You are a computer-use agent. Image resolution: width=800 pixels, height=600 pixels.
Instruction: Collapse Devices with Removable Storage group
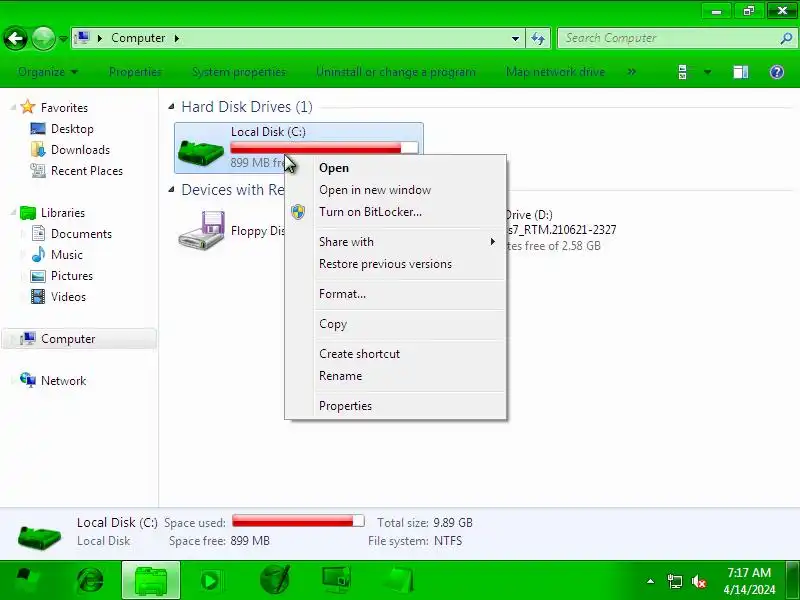point(171,190)
